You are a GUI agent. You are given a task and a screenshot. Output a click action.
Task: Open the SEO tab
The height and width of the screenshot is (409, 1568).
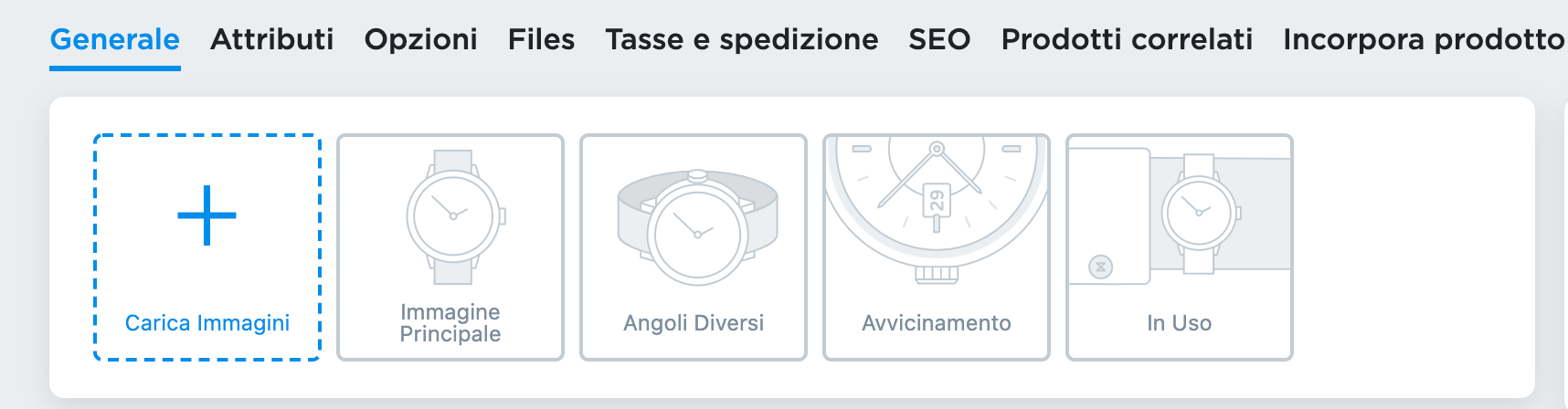(x=939, y=39)
